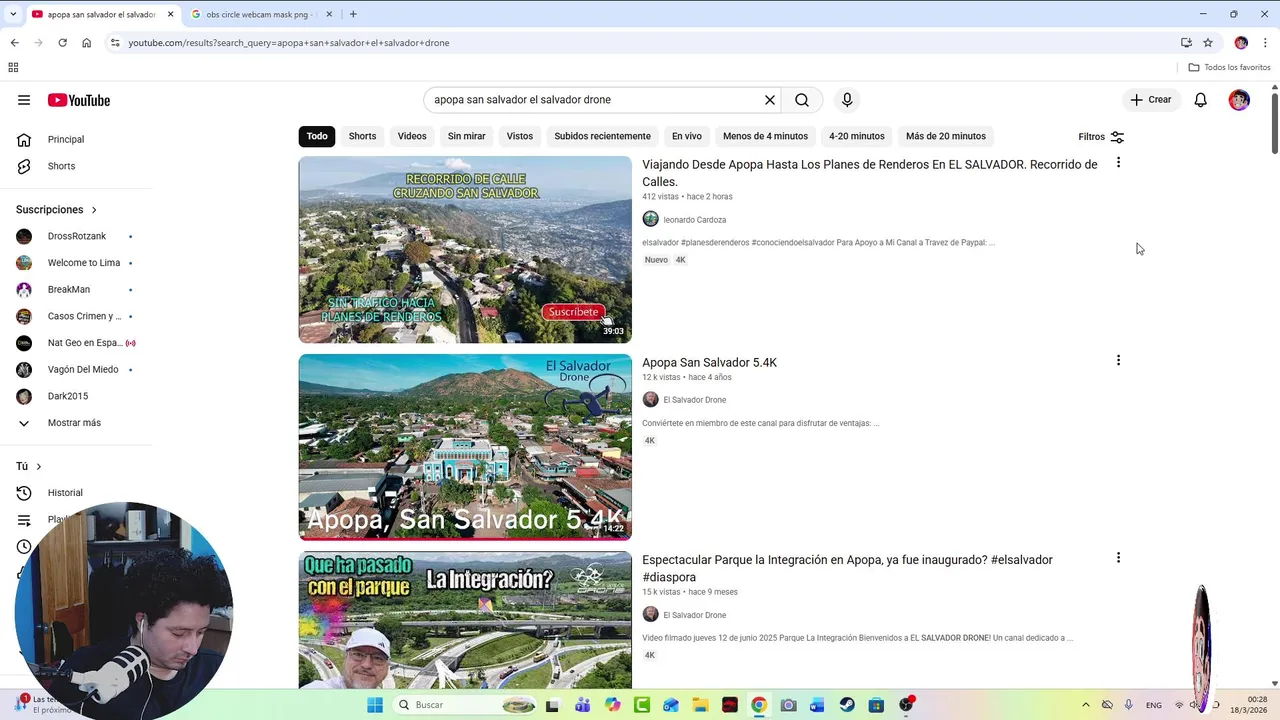
Task: View site information icon in address bar
Action: (115, 43)
